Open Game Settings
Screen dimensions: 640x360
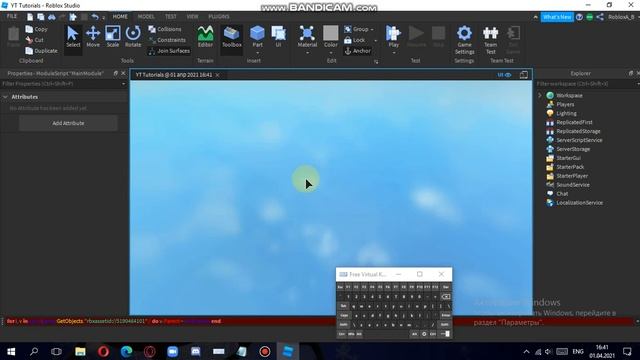tap(464, 40)
